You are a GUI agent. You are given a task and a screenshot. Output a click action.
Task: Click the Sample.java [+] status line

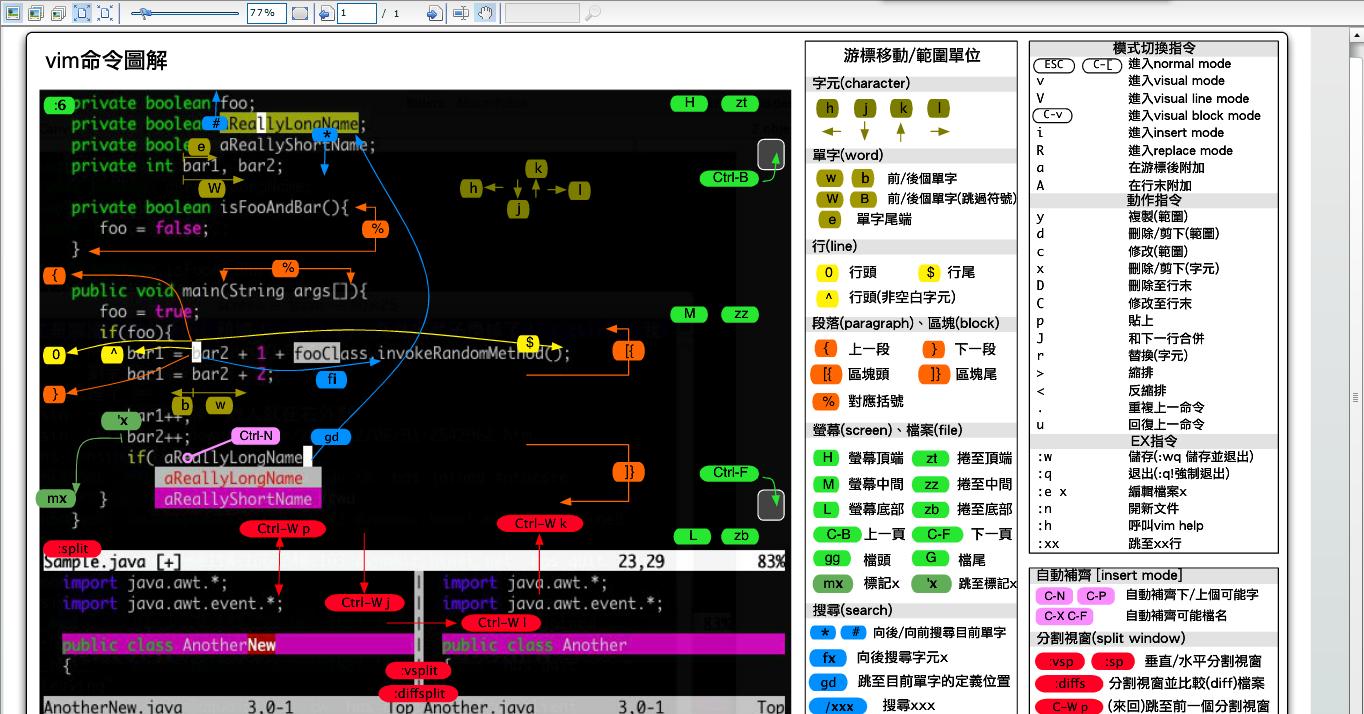413,562
